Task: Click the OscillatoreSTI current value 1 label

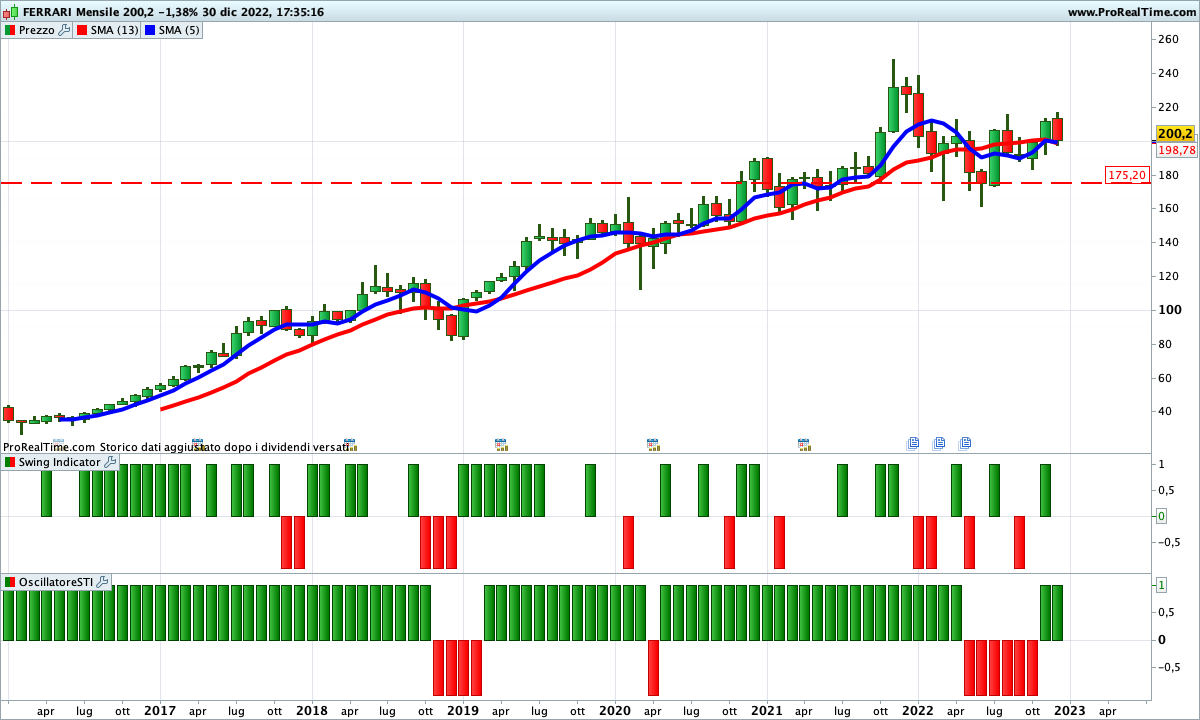Action: [1161, 585]
